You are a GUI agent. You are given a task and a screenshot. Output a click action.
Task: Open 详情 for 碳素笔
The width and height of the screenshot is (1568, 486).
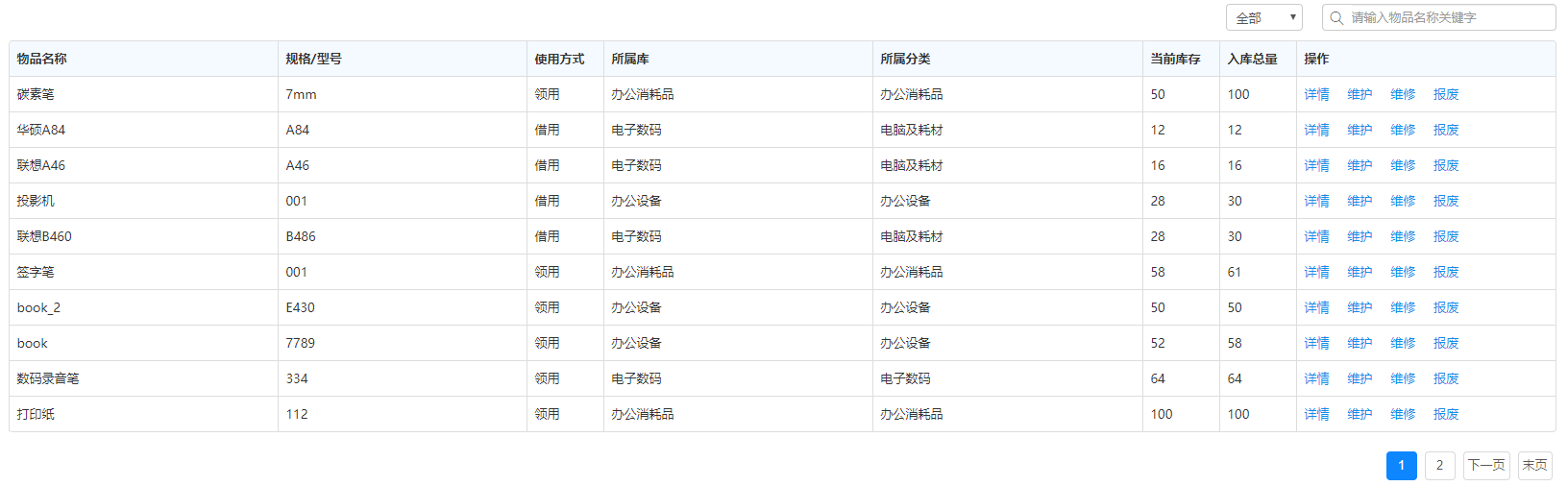pyautogui.click(x=1316, y=94)
